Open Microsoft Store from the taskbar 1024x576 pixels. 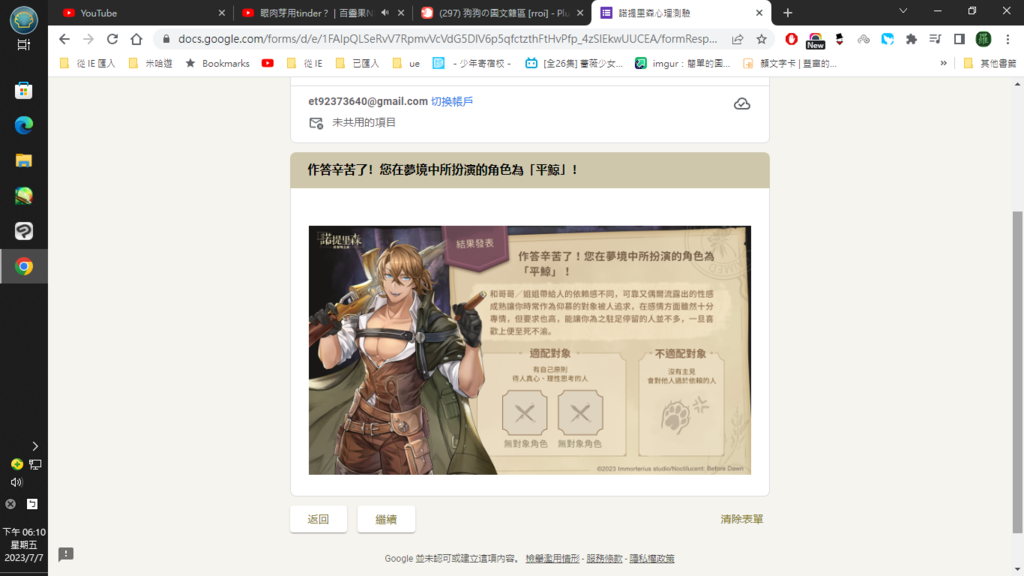pyautogui.click(x=24, y=90)
